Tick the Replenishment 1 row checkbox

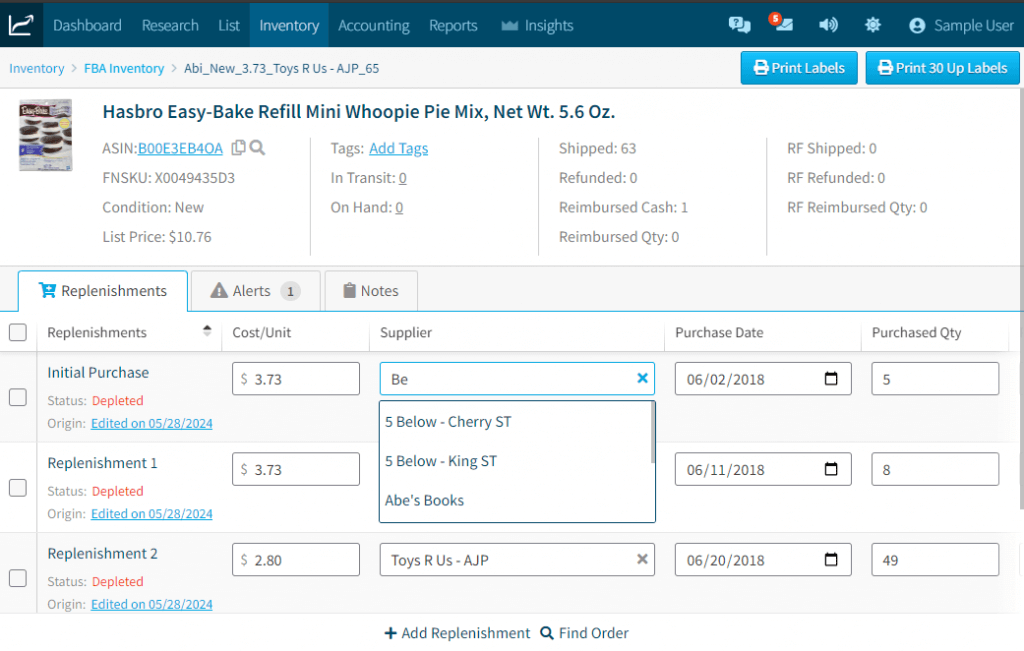[x=18, y=488]
